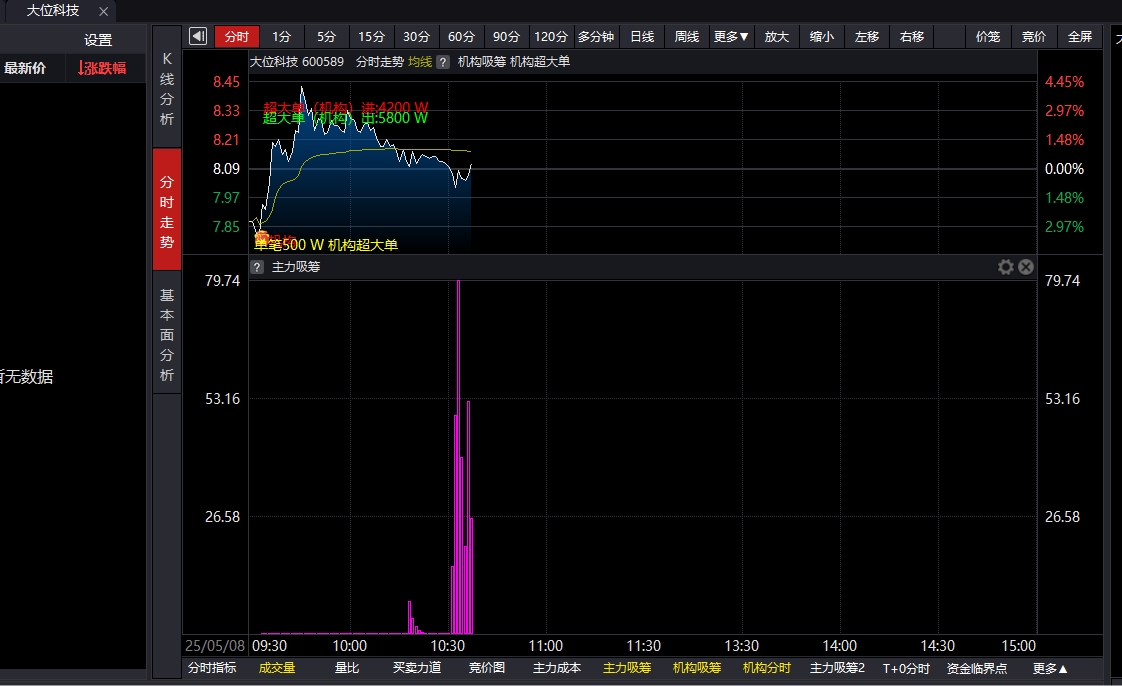The width and height of the screenshot is (1122, 686).
Task: Select the 资金临界点 indicator tab
Action: point(977,668)
